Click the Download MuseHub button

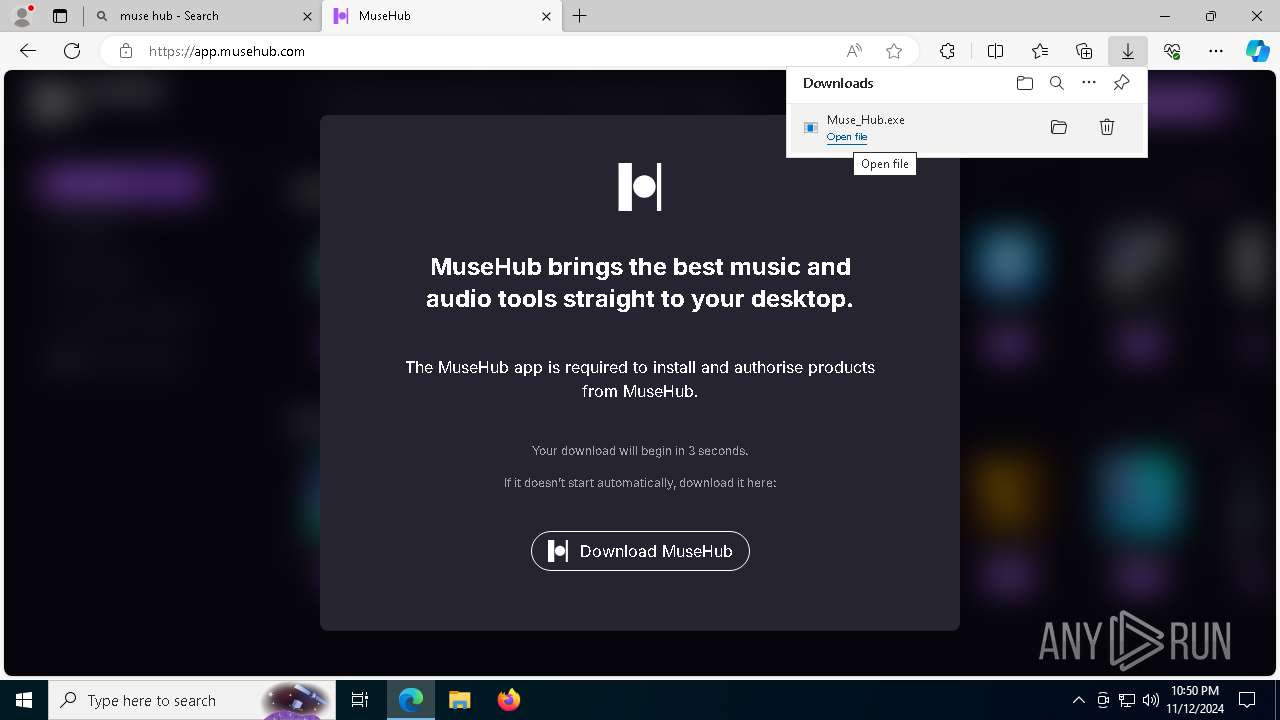point(640,551)
